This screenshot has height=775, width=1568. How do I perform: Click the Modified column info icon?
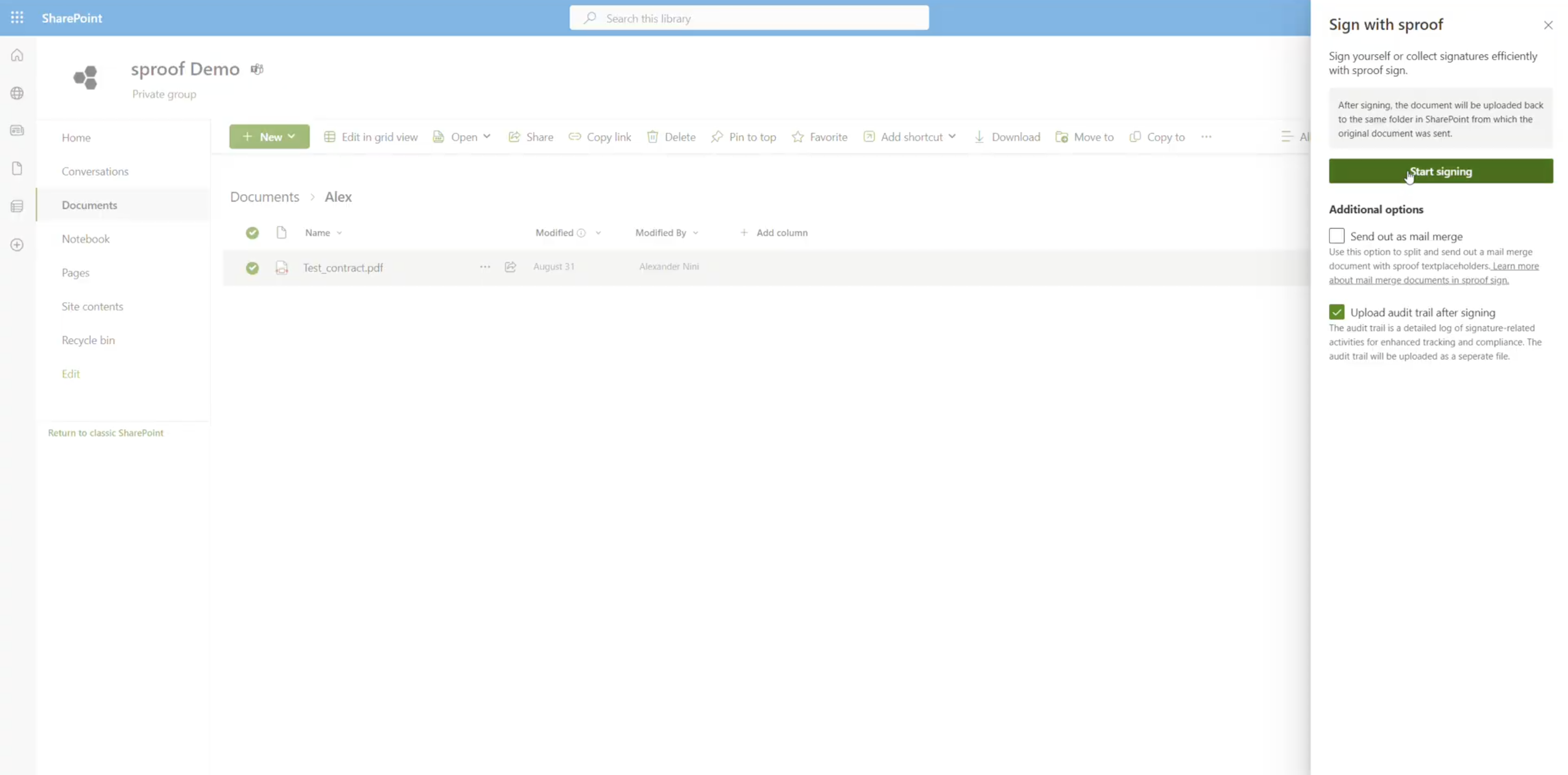click(581, 233)
